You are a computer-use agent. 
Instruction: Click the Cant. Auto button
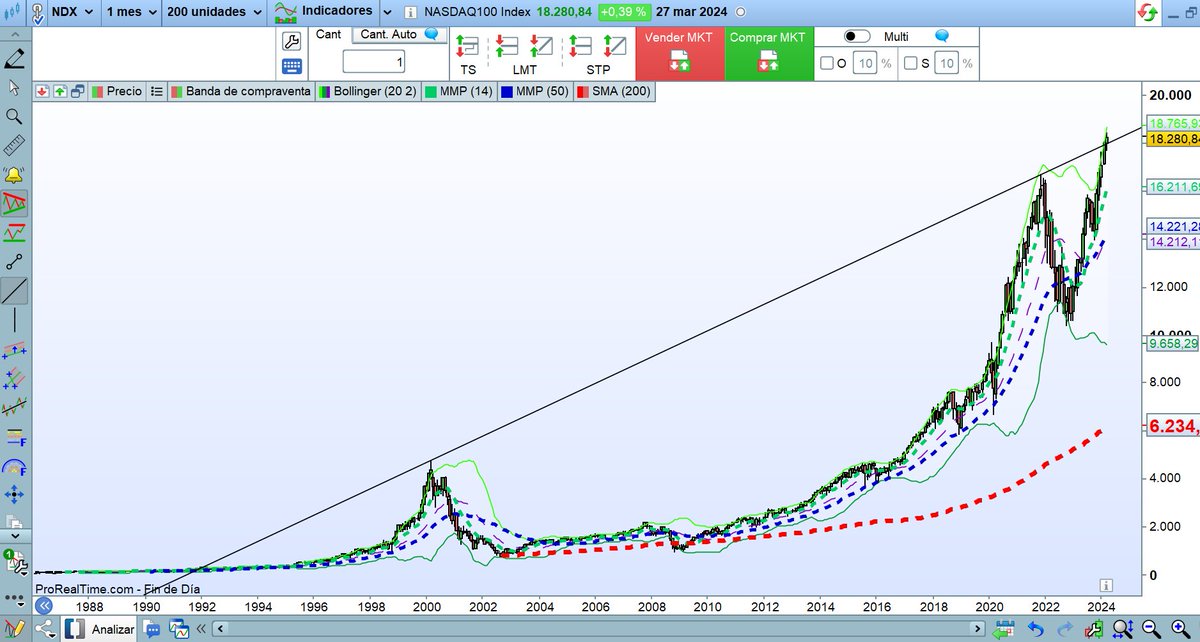[x=399, y=34]
